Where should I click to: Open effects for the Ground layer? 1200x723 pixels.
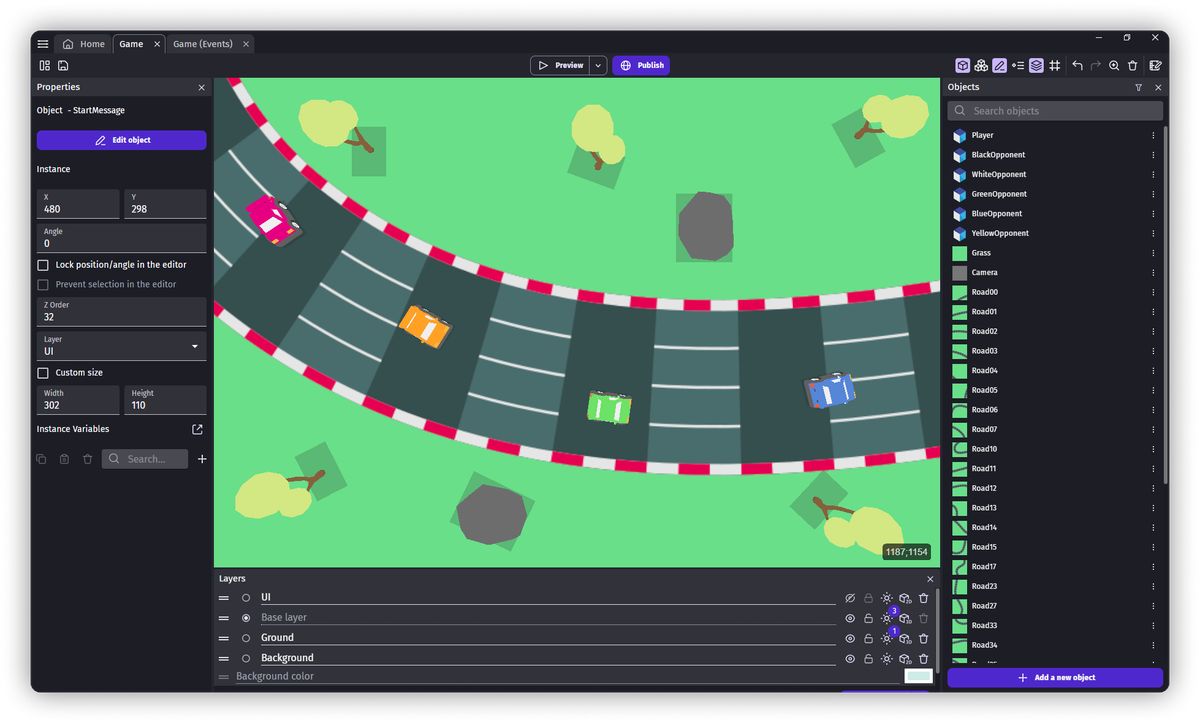point(887,638)
